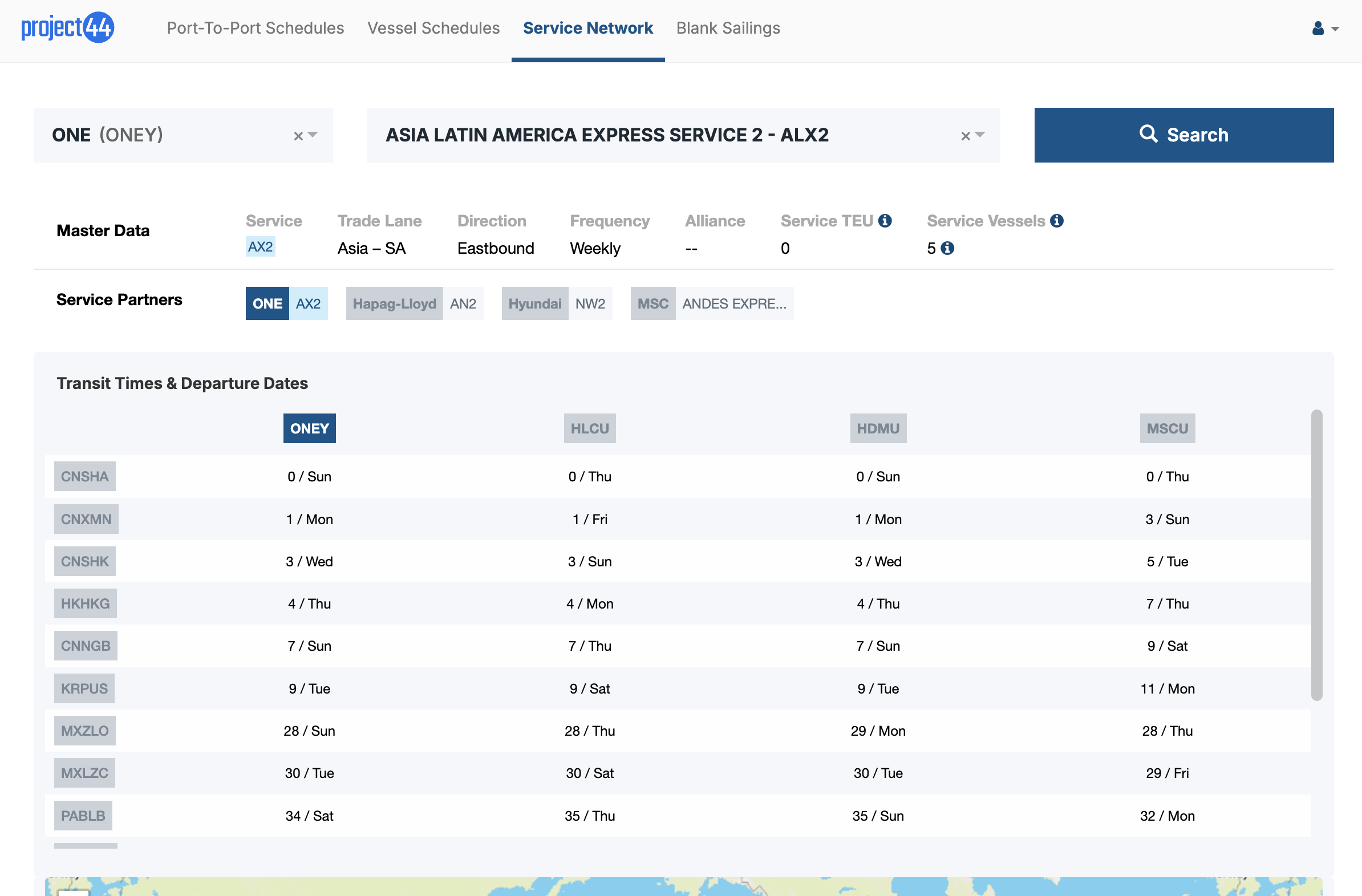Click the MXZLO port code
The width and height of the screenshot is (1362, 896).
[x=84, y=731]
